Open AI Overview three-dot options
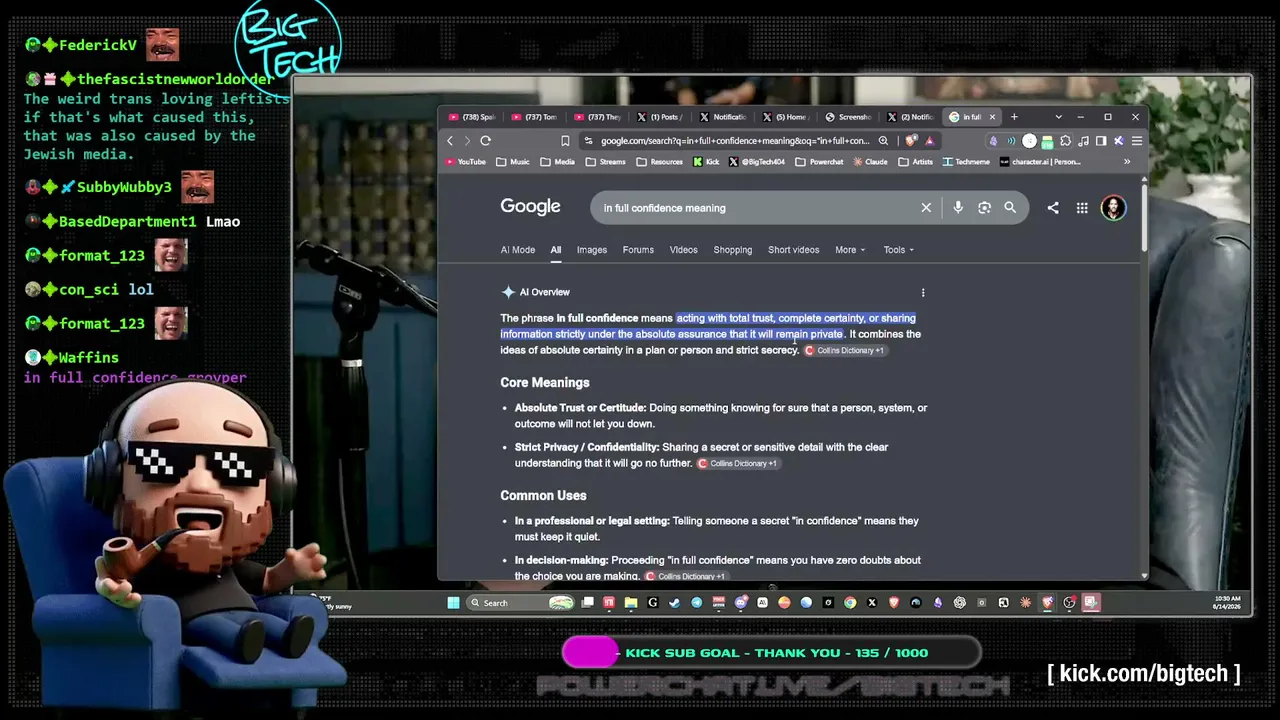This screenshot has width=1280, height=720. click(x=923, y=293)
